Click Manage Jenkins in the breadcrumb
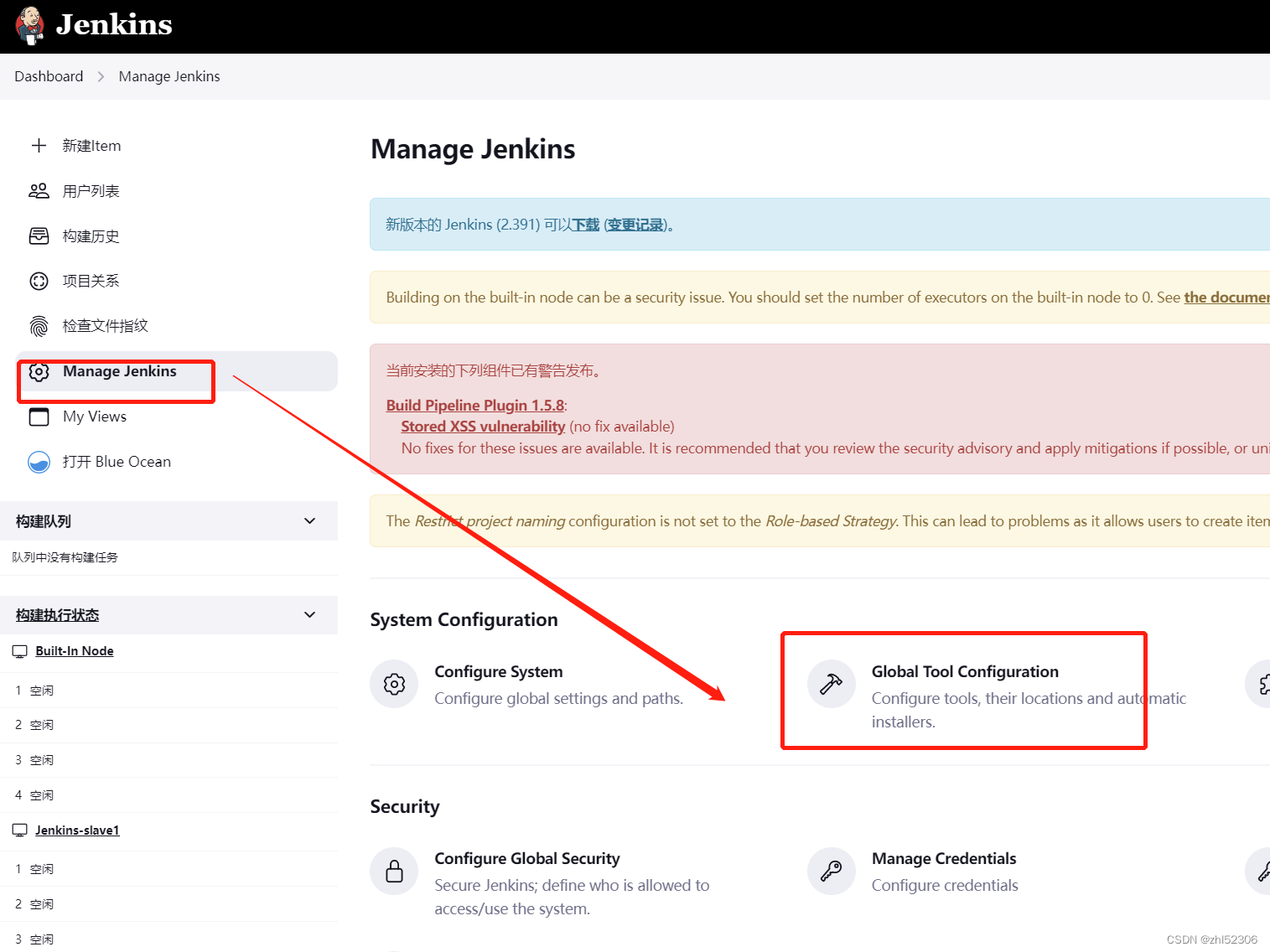This screenshot has height=952, width=1270. click(x=169, y=76)
